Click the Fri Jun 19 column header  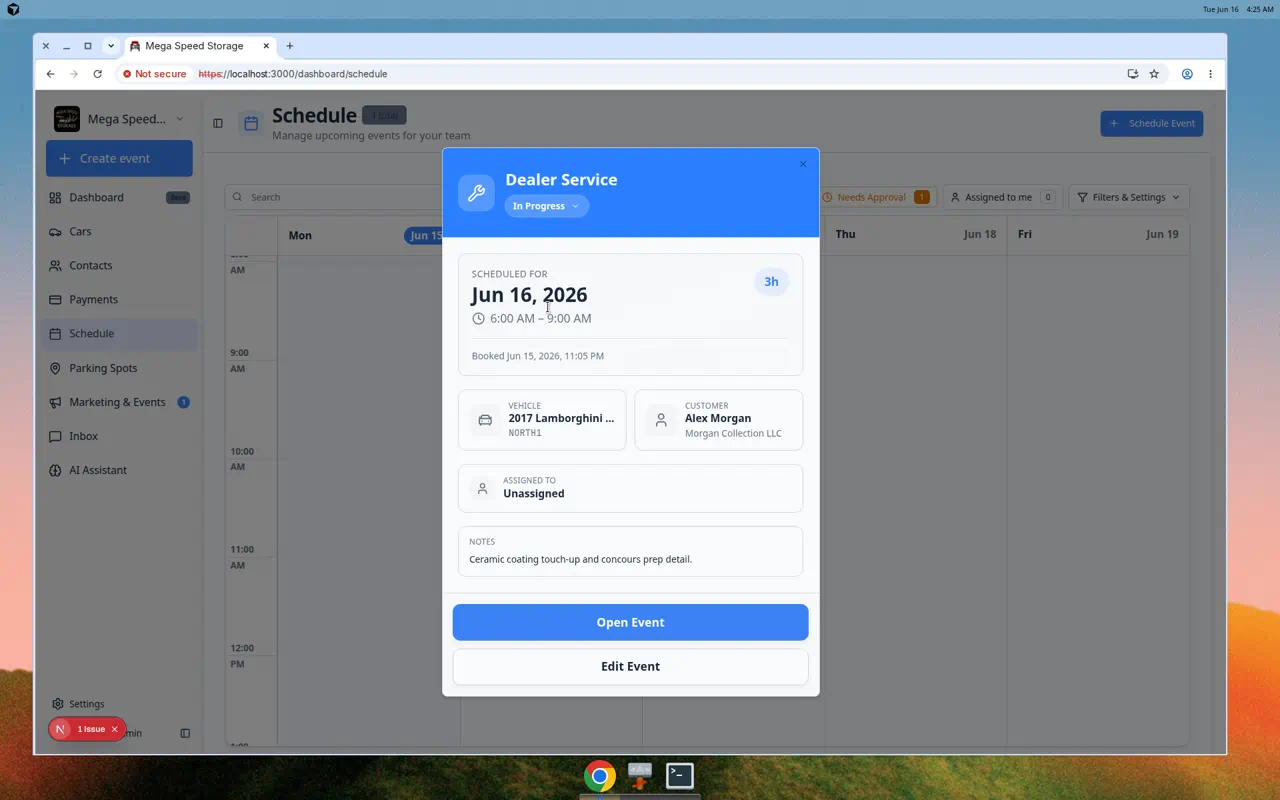click(1098, 234)
